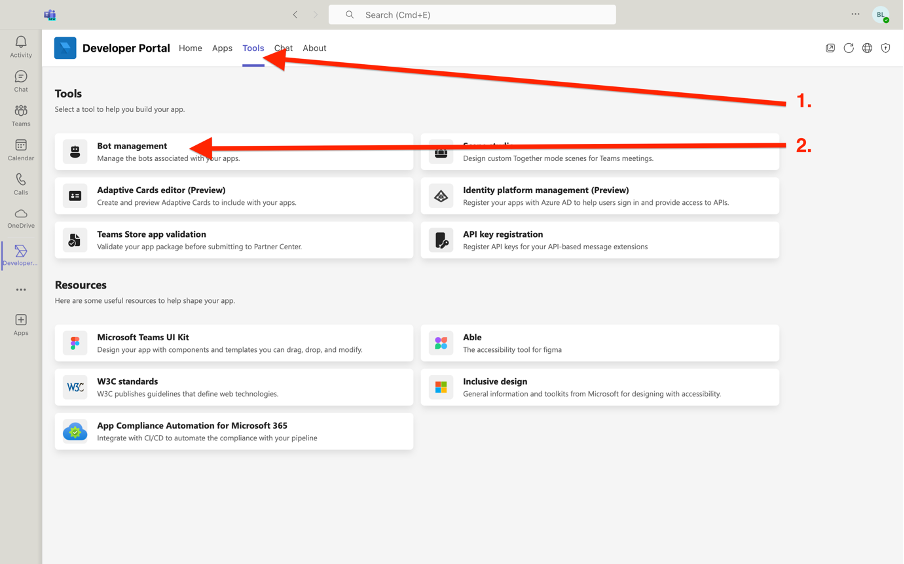This screenshot has width=904, height=564.
Task: Open OneDrive in the left sidebar
Action: [21, 218]
